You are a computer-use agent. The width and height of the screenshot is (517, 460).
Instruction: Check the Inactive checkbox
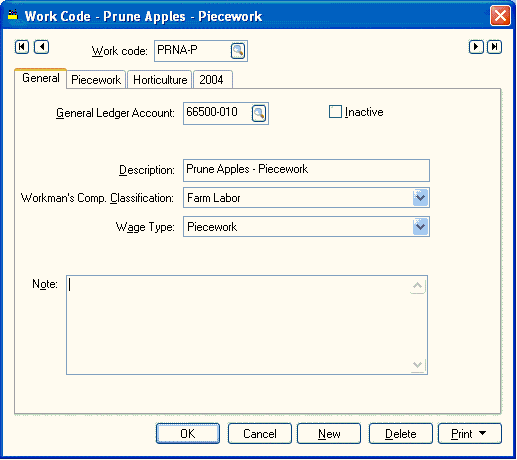(335, 112)
